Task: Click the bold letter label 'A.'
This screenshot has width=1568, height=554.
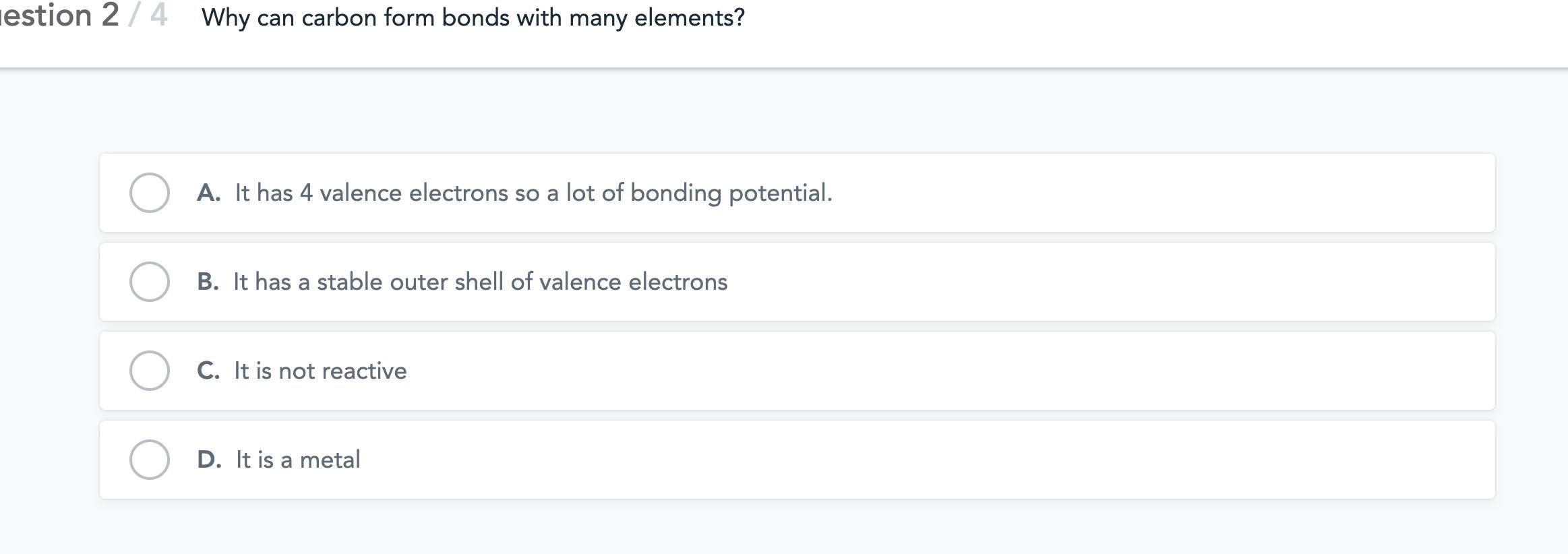Action: 208,193
